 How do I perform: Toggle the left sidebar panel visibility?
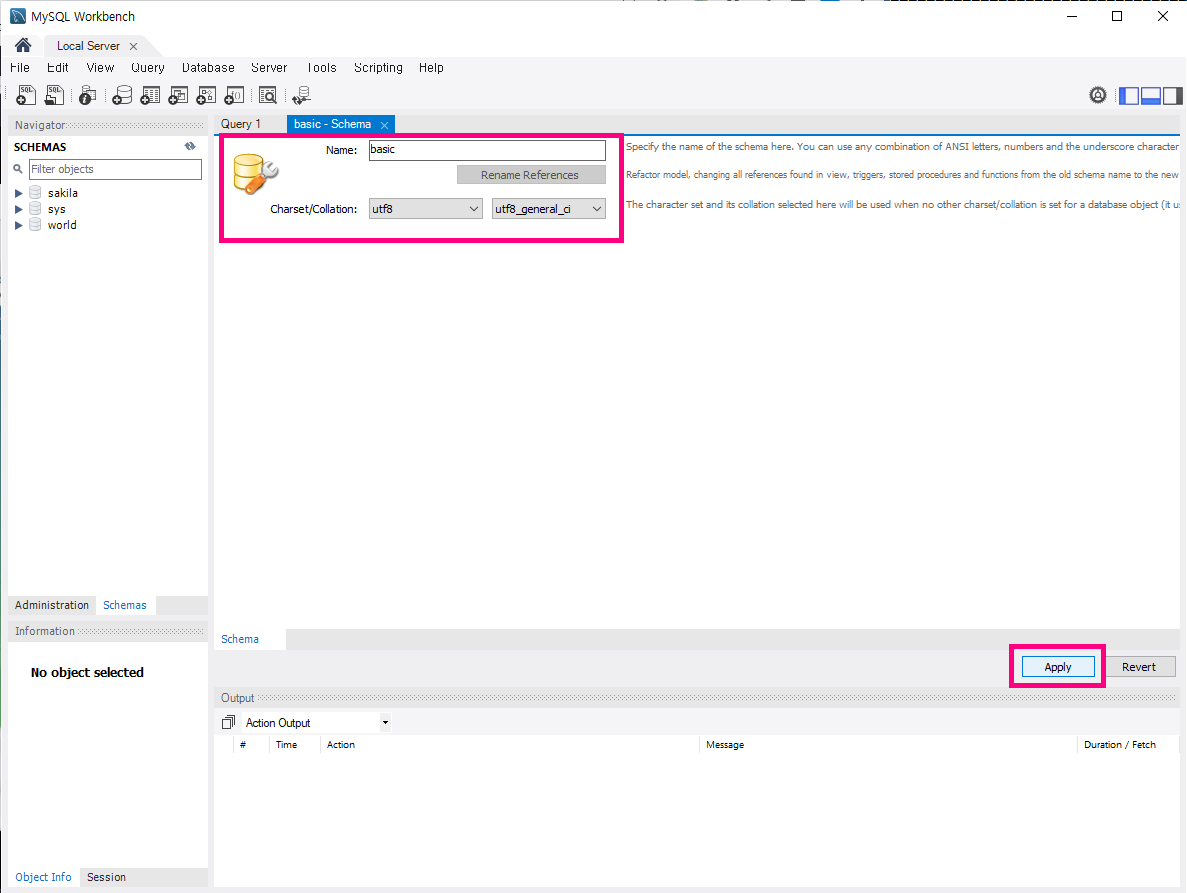[1129, 95]
